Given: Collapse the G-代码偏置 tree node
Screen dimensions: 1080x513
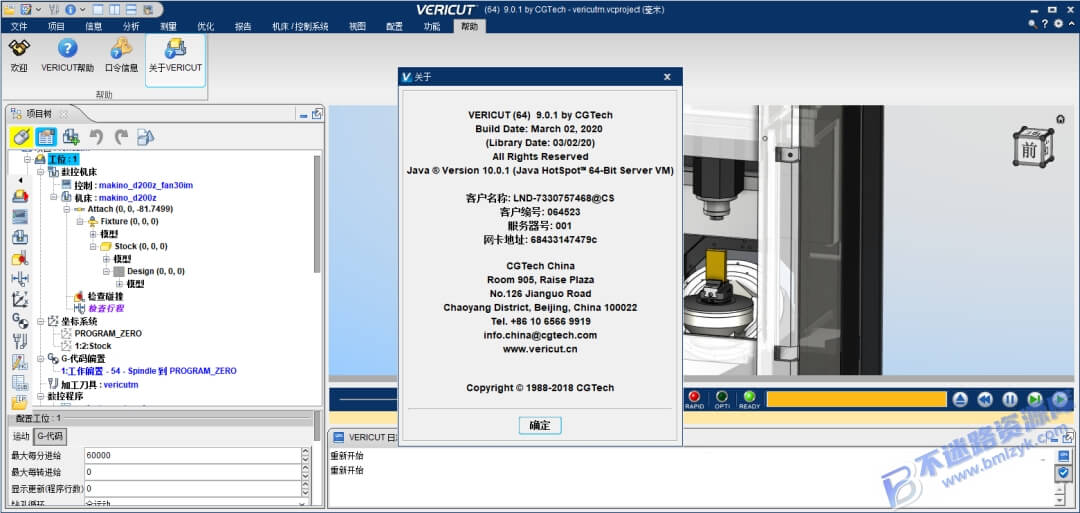Looking at the screenshot, I should click(x=40, y=358).
